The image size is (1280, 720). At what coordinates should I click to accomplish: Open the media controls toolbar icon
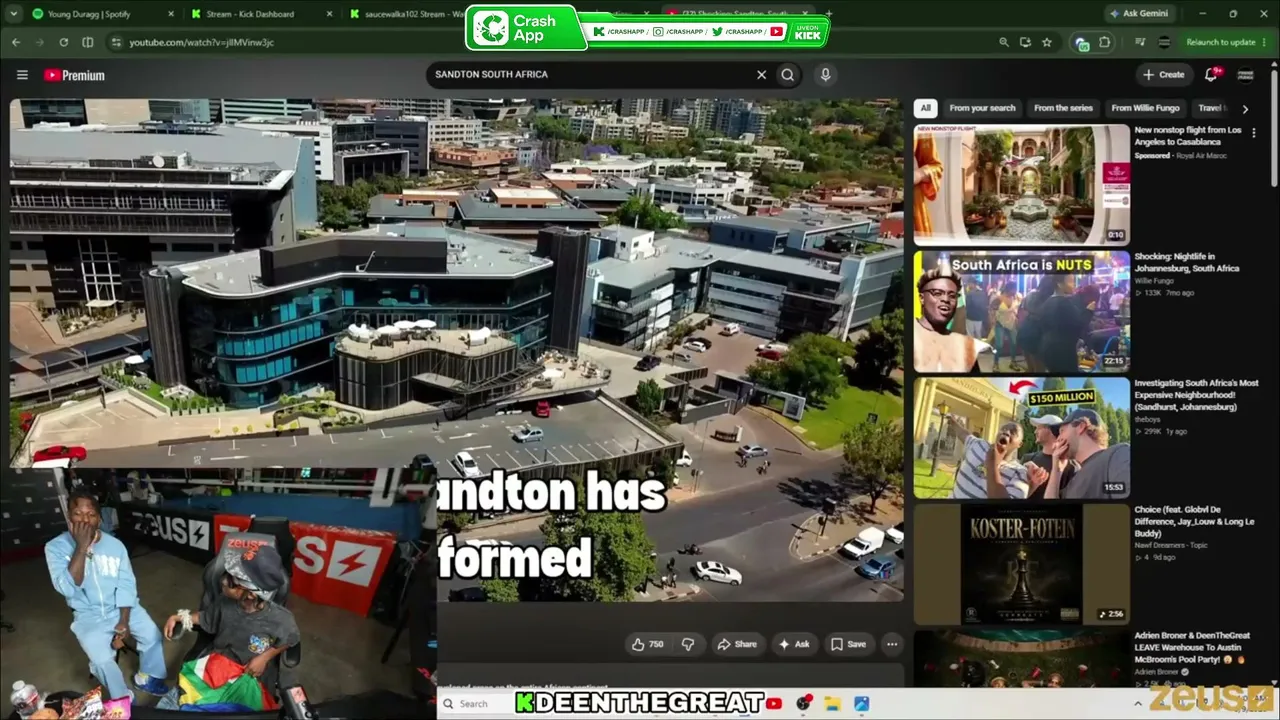click(x=1140, y=42)
